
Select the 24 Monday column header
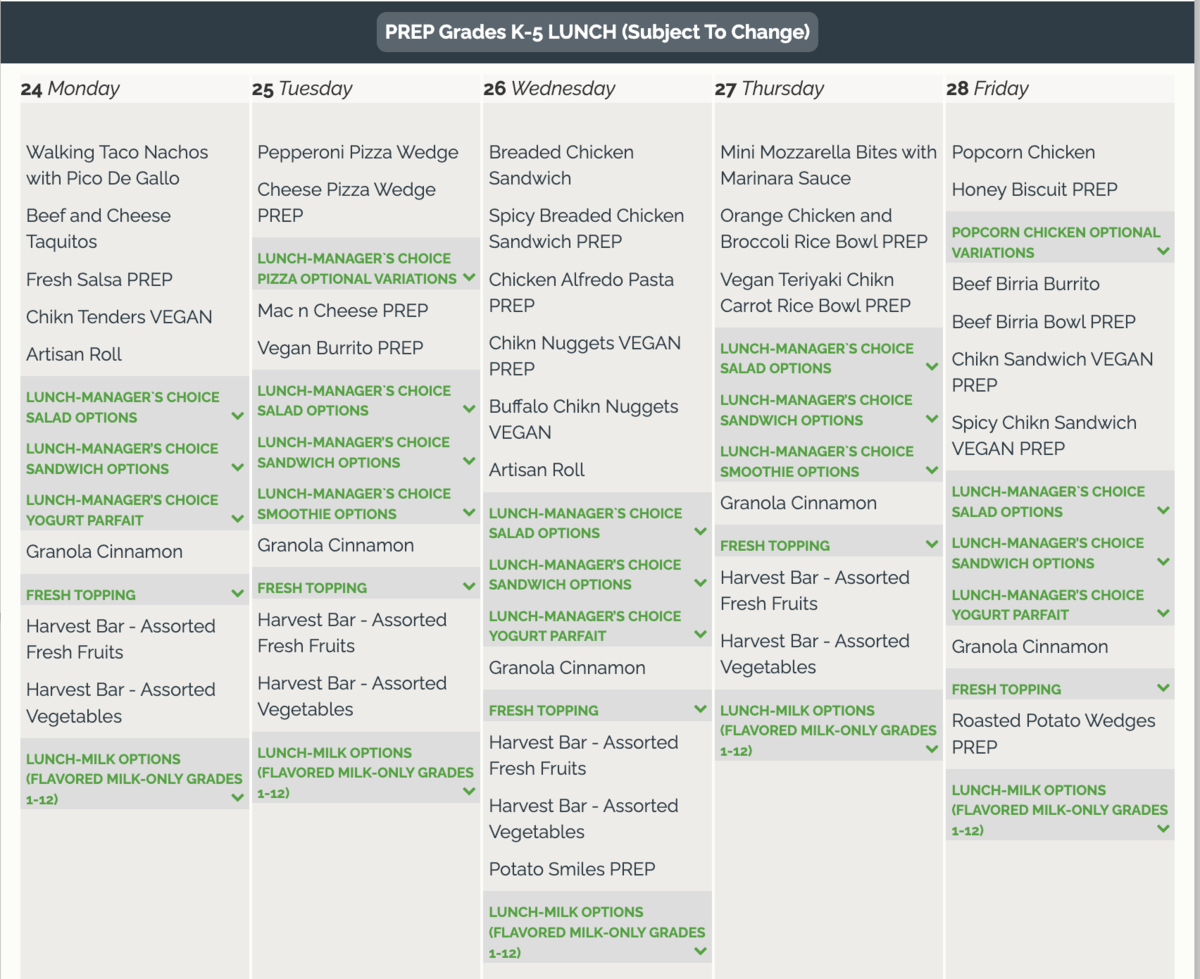pos(70,88)
